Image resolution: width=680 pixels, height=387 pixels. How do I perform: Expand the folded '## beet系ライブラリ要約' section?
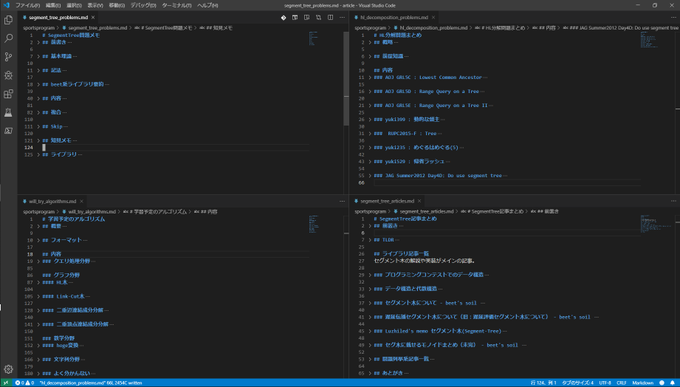(39, 85)
